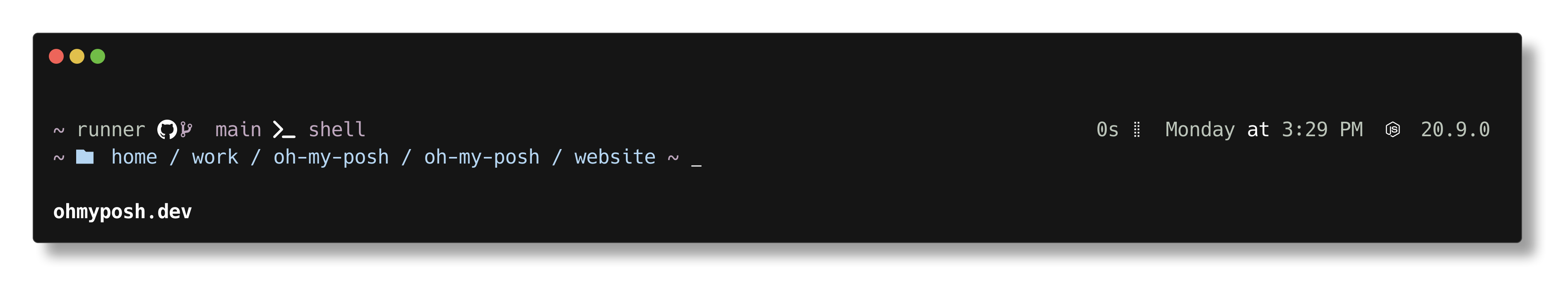1568x289 pixels.
Task: Click the 0s execution time
Action: click(x=1107, y=130)
